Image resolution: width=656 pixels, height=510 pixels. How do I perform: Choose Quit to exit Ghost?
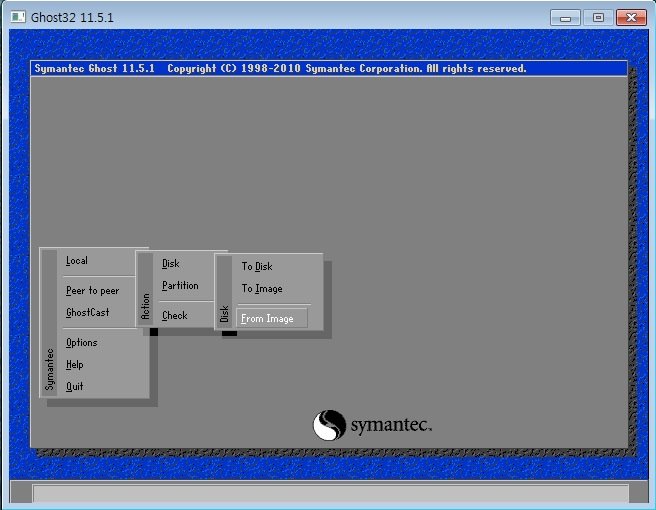coord(74,386)
